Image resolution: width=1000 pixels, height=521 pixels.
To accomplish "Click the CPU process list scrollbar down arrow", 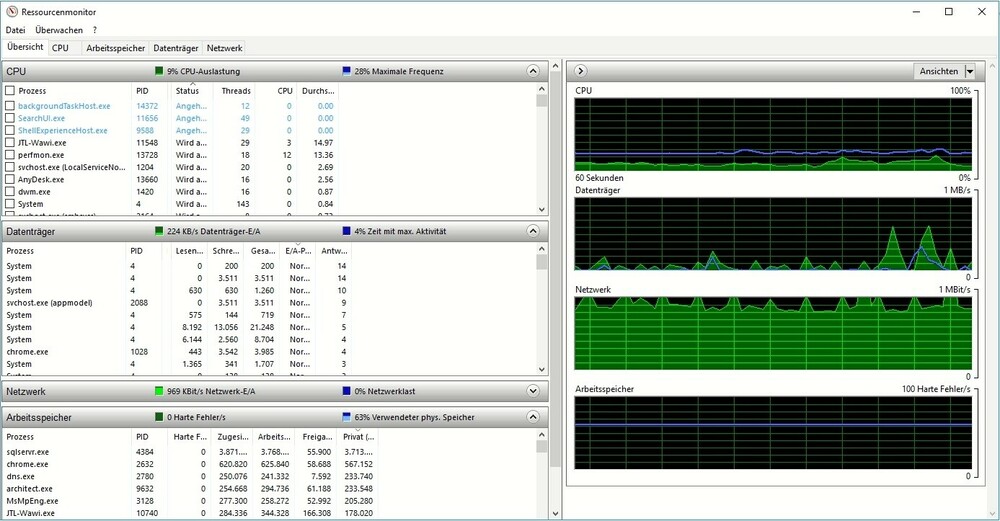I will click(x=542, y=210).
